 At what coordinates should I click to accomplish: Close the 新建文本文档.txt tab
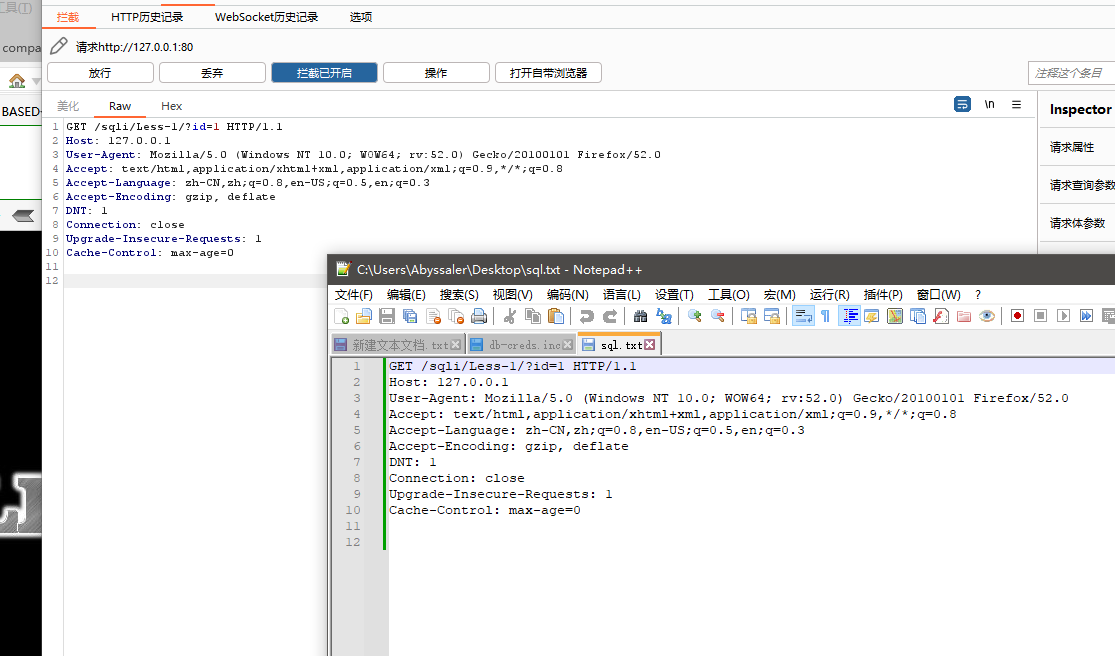456,345
